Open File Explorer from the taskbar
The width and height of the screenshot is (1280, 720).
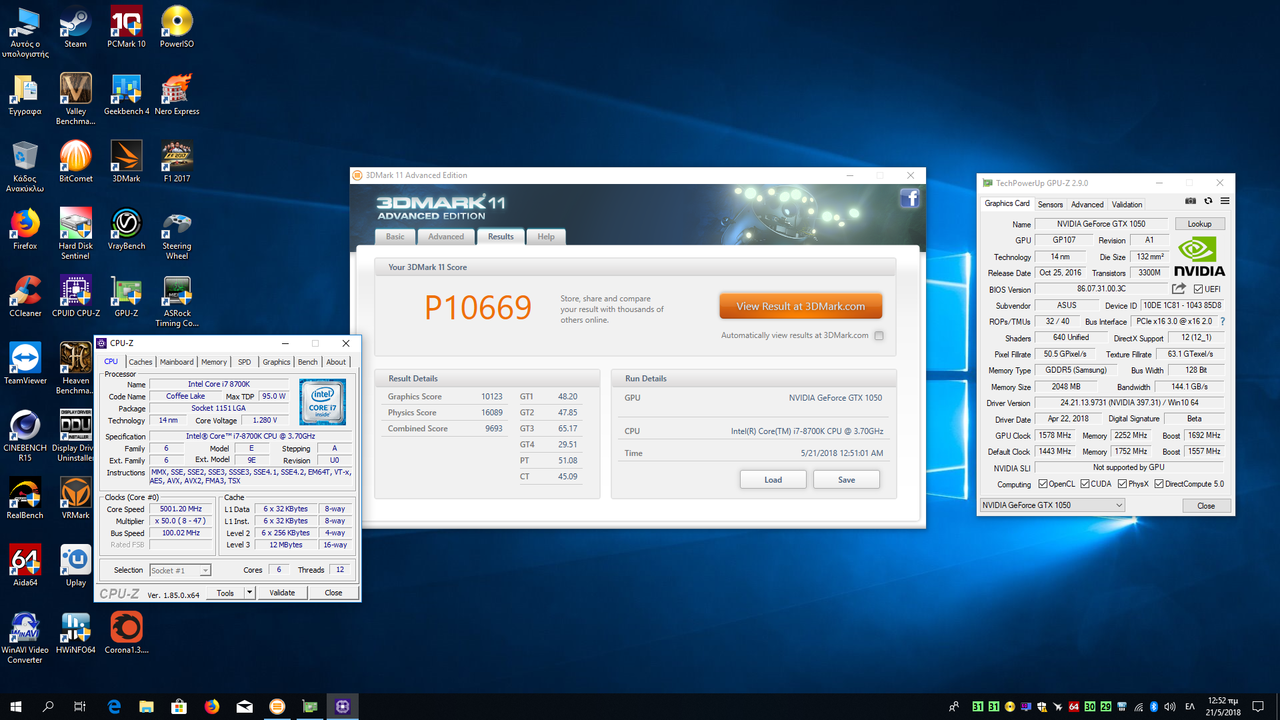coord(146,707)
